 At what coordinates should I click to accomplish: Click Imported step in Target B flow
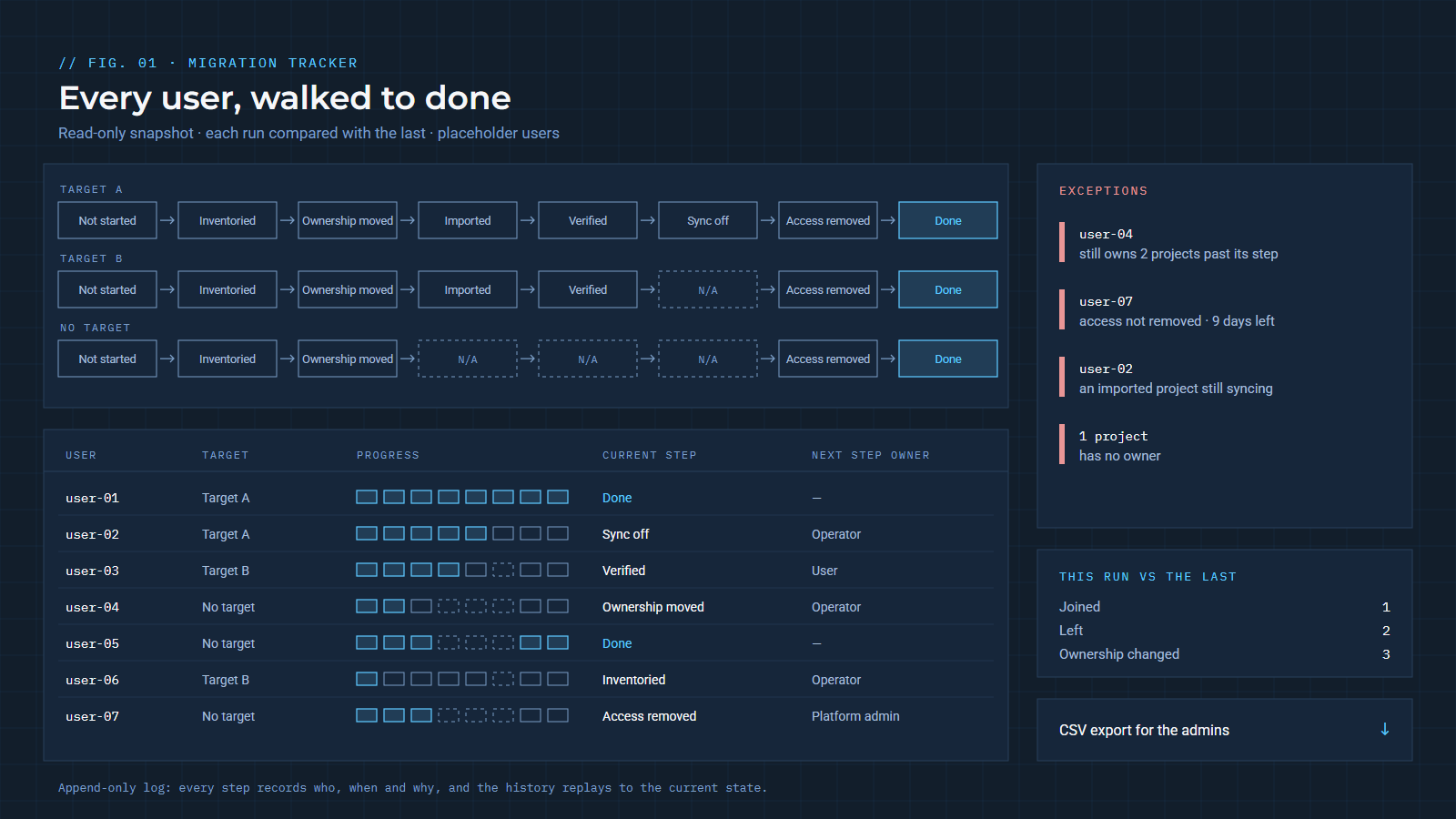[x=468, y=289]
